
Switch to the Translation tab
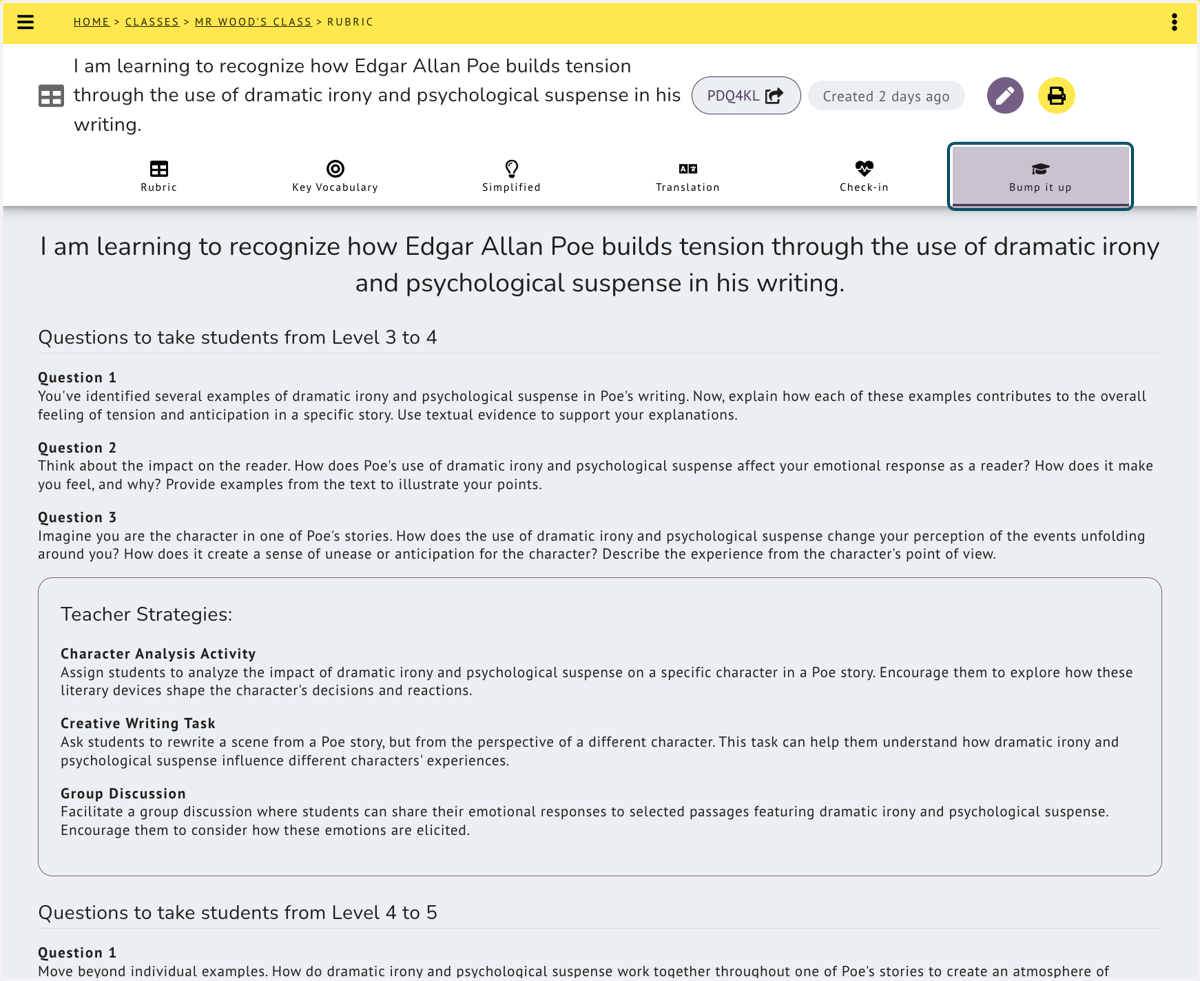click(688, 177)
